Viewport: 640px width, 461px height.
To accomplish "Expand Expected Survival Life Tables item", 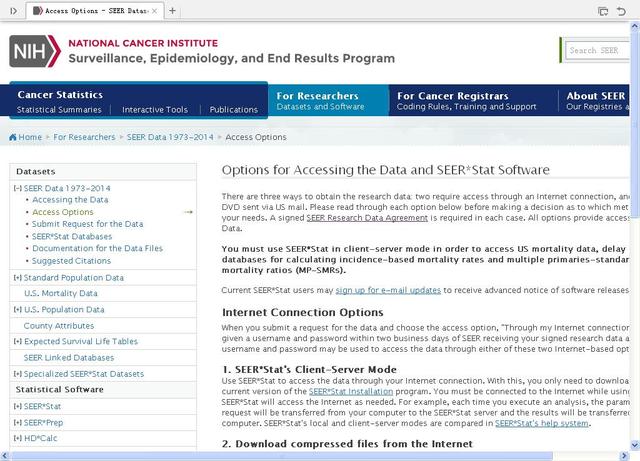I will (18, 341).
